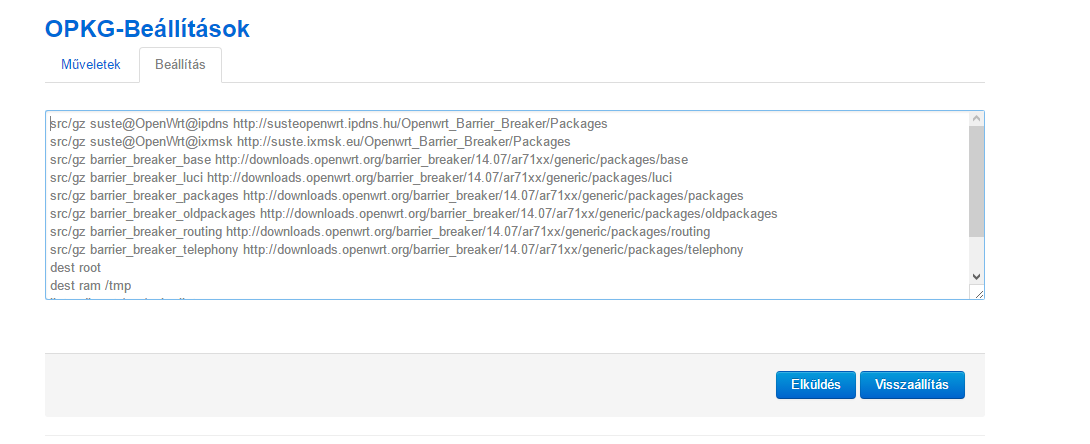This screenshot has height=444, width=1090.
Task: Click the 'dest root' line
Action: [75, 268]
